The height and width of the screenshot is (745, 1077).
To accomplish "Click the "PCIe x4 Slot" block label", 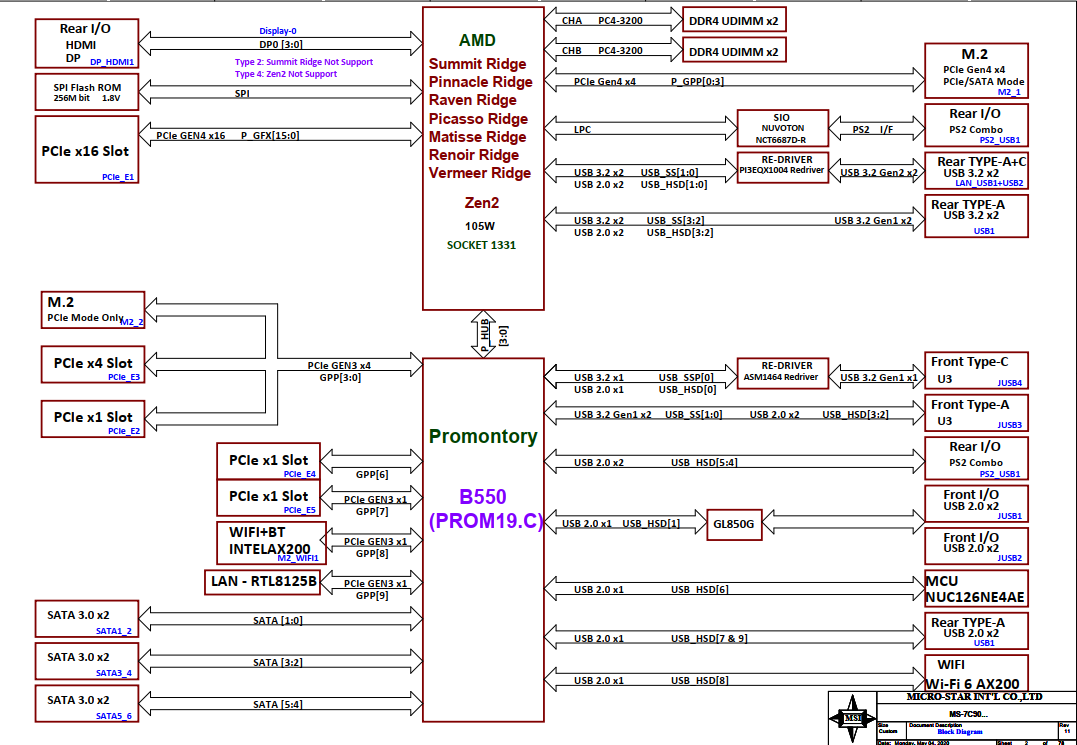I will pyautogui.click(x=93, y=362).
